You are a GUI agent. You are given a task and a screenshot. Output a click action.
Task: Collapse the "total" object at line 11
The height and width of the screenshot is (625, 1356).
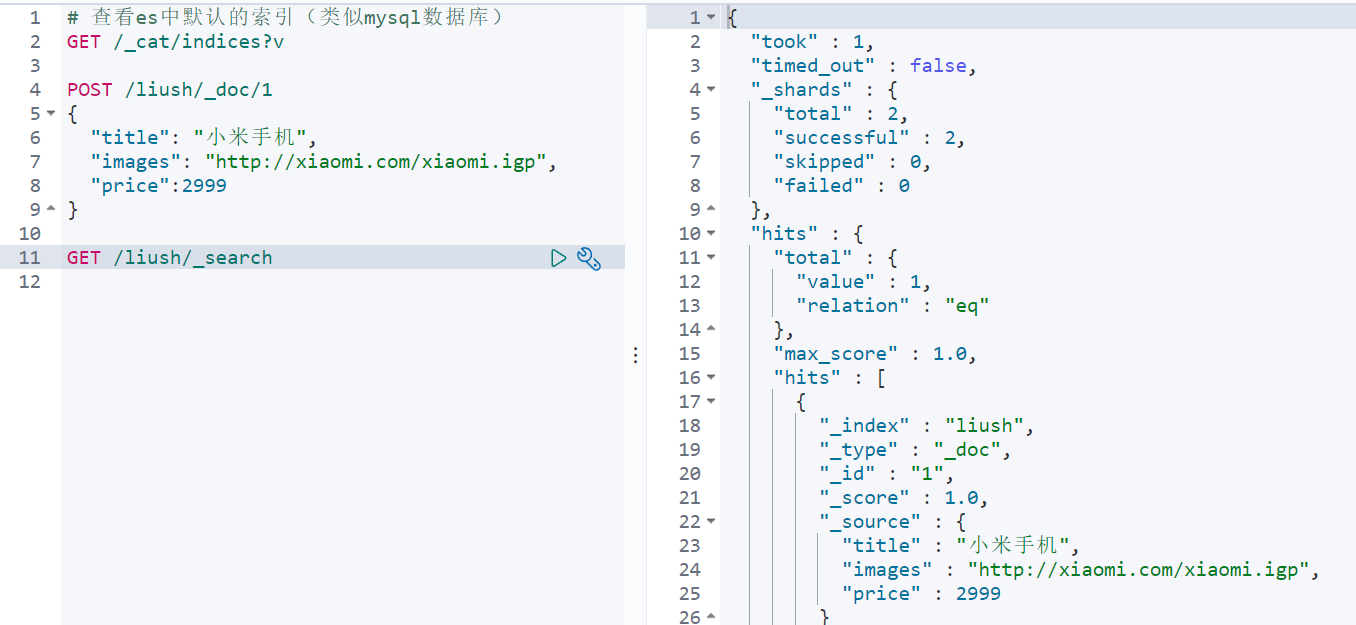pyautogui.click(x=711, y=258)
